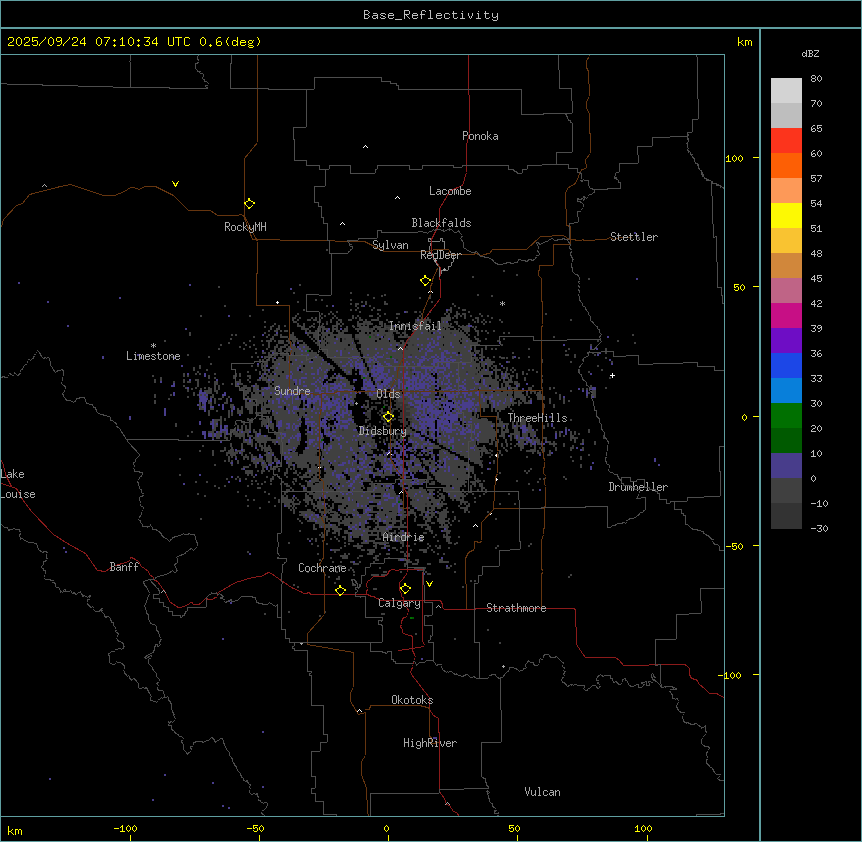The width and height of the screenshot is (862, 842).
Task: Click the Drumheller city label
Action: pyautogui.click(x=638, y=487)
